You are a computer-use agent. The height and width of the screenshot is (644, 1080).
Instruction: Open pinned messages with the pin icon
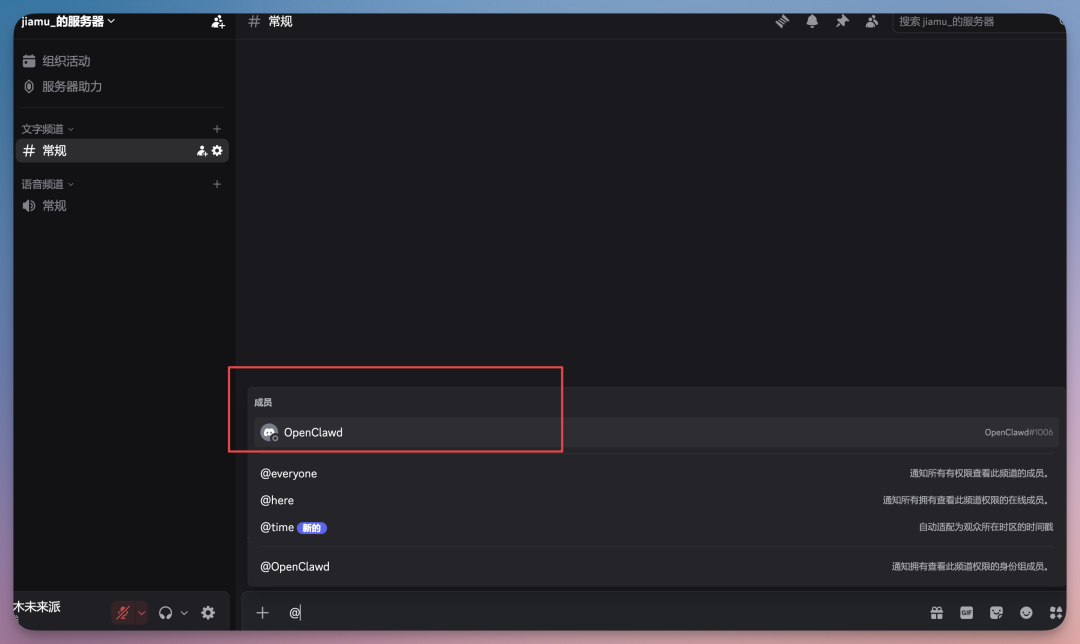[x=842, y=21]
